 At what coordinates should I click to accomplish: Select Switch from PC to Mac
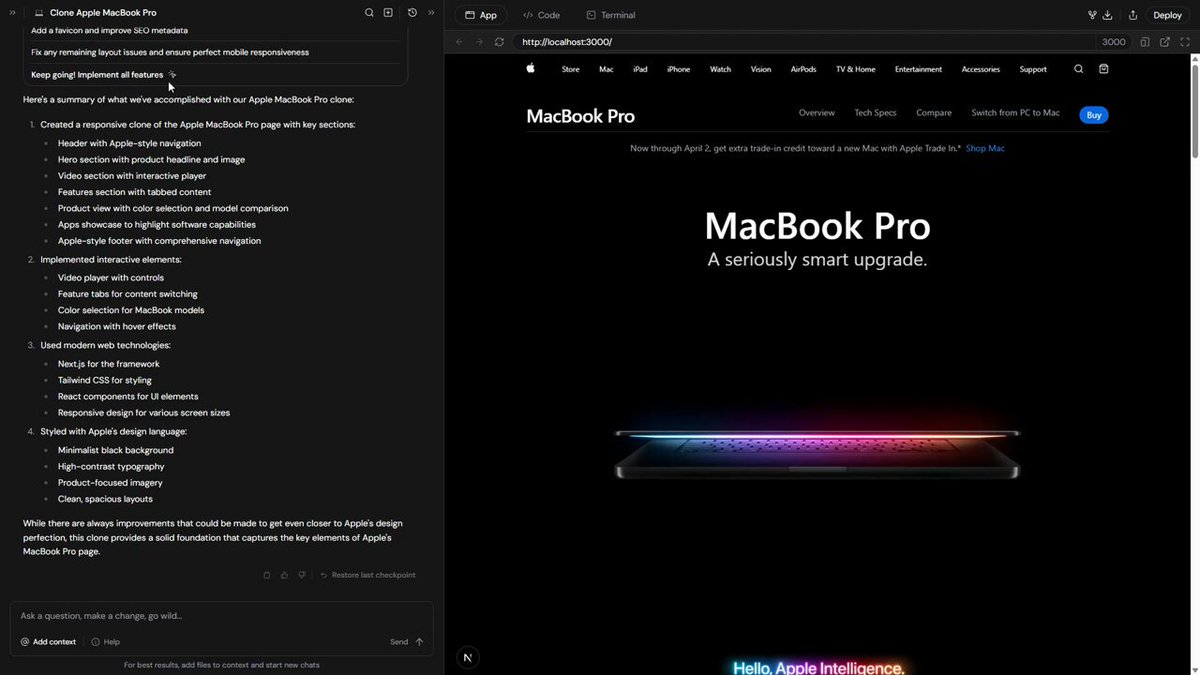point(1015,113)
